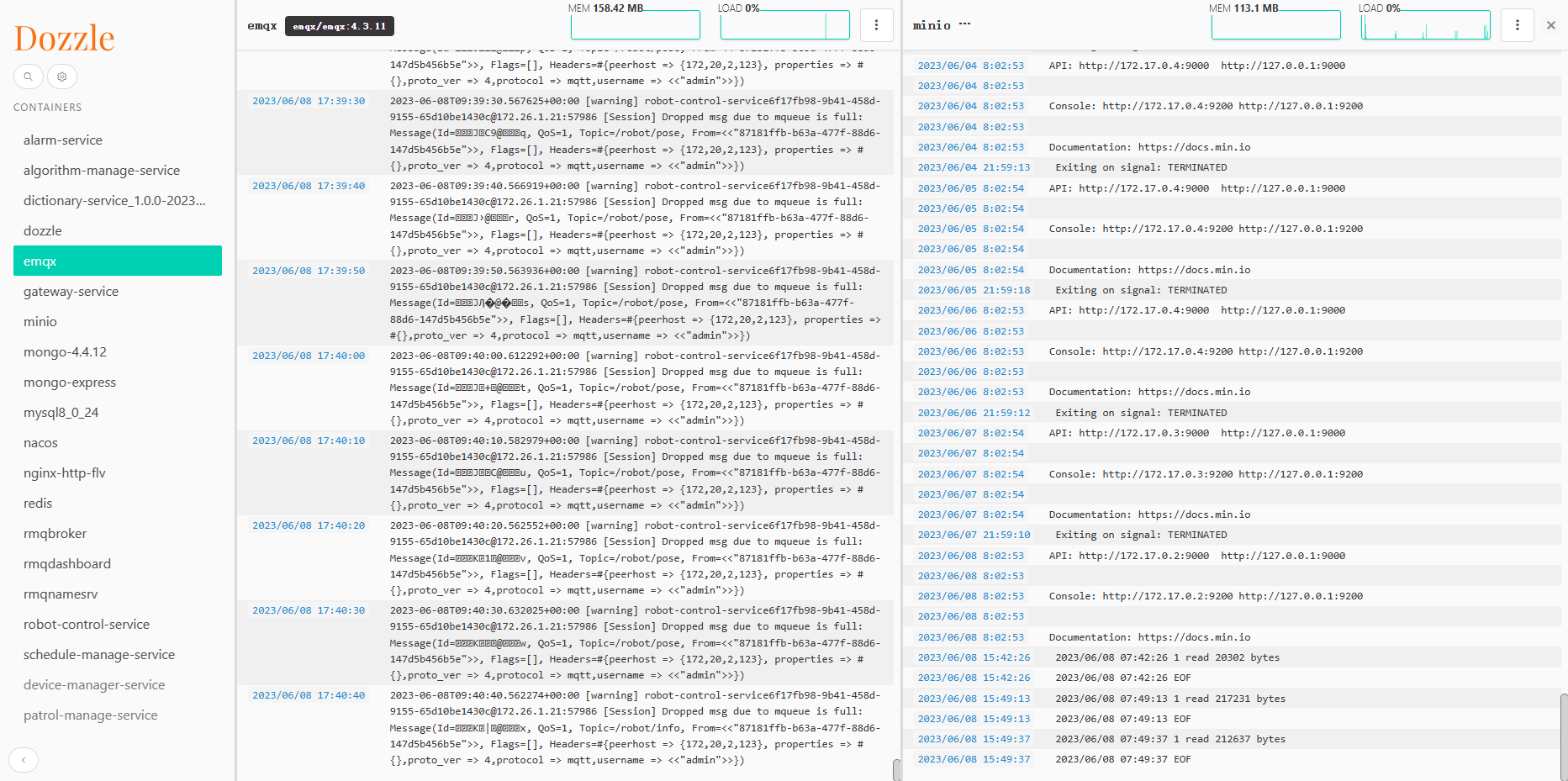Click the emqx/emqx:4.3.11 image tag badge
The width and height of the screenshot is (1568, 781).
(338, 25)
